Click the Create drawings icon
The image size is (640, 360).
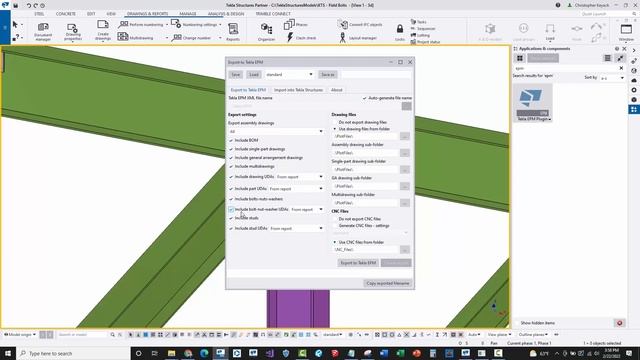(x=103, y=25)
